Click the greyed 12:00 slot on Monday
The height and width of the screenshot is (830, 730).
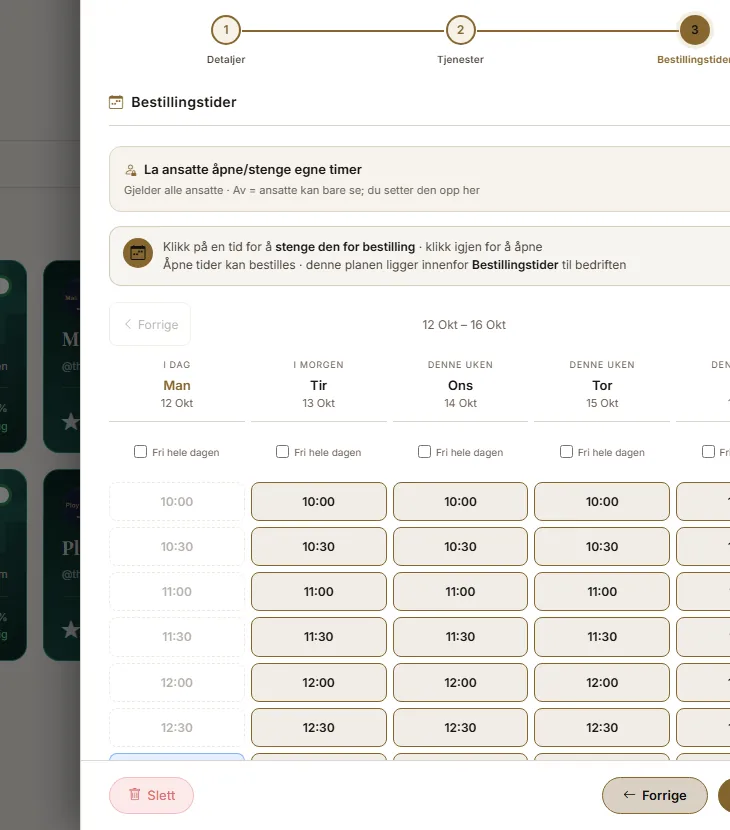point(177,682)
